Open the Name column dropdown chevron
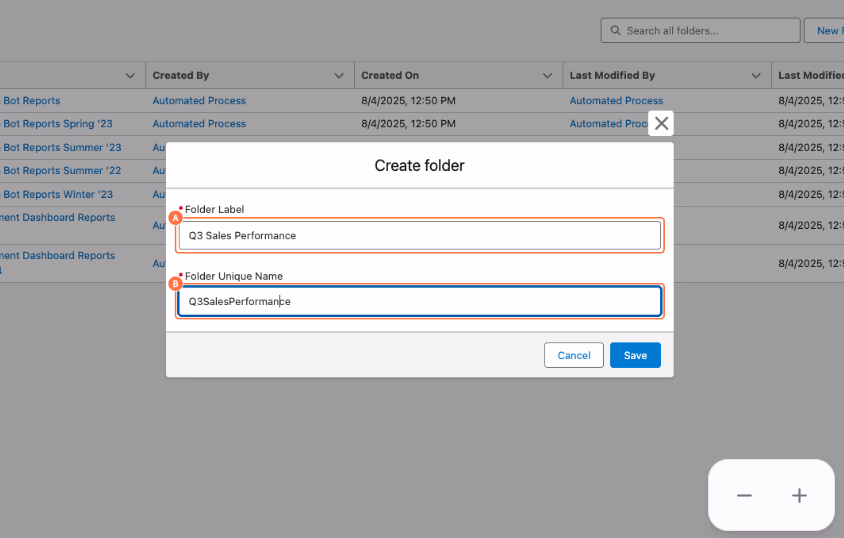The image size is (844, 538). 130,76
